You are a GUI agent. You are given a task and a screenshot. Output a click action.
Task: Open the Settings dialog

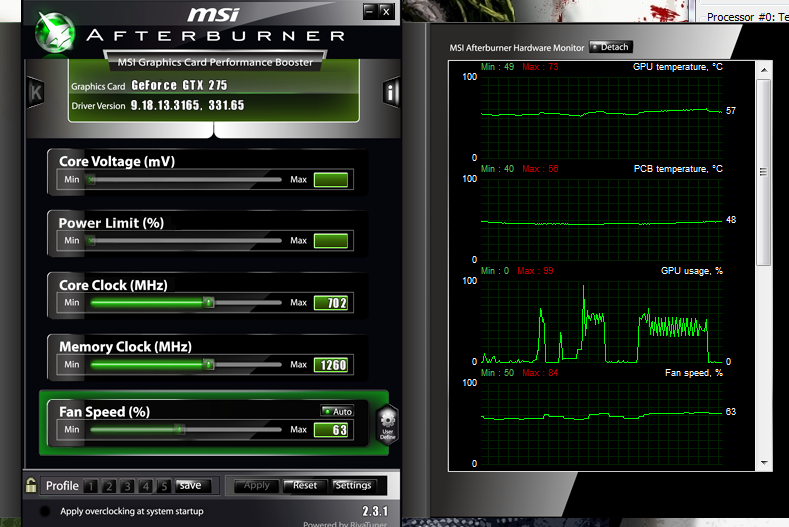pyautogui.click(x=353, y=485)
